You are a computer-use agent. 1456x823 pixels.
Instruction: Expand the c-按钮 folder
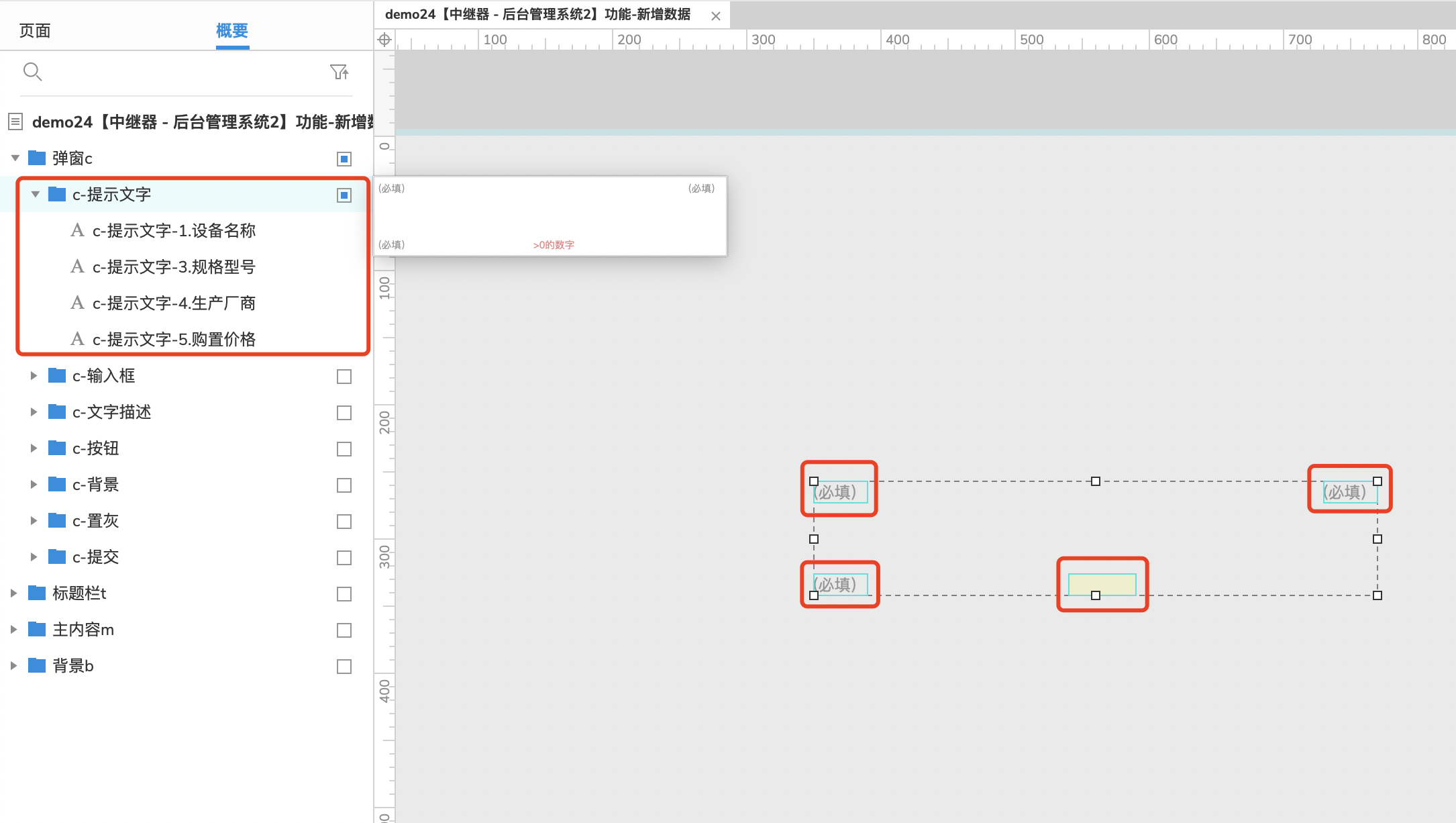tap(34, 448)
